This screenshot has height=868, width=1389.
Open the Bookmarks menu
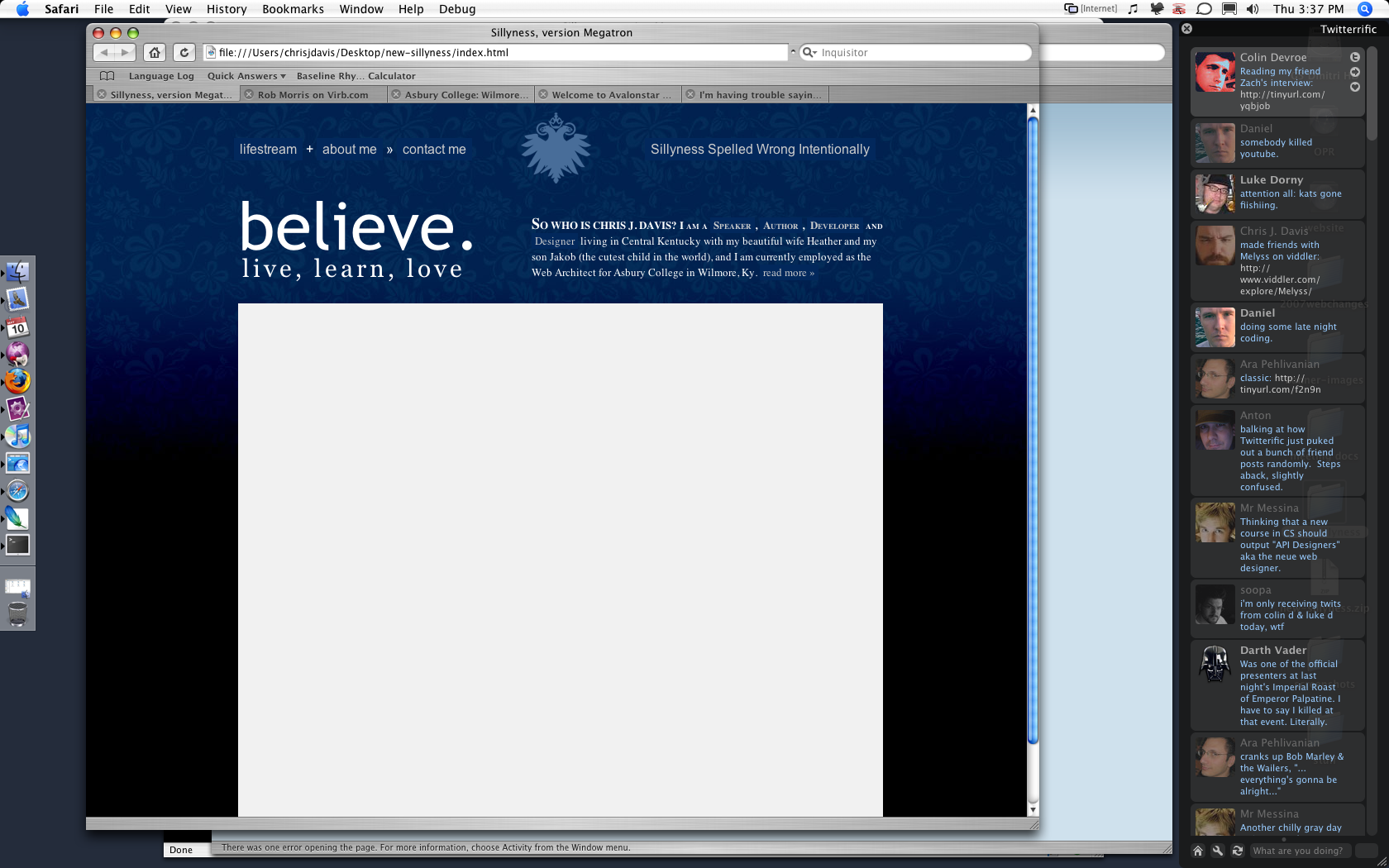pos(293,9)
